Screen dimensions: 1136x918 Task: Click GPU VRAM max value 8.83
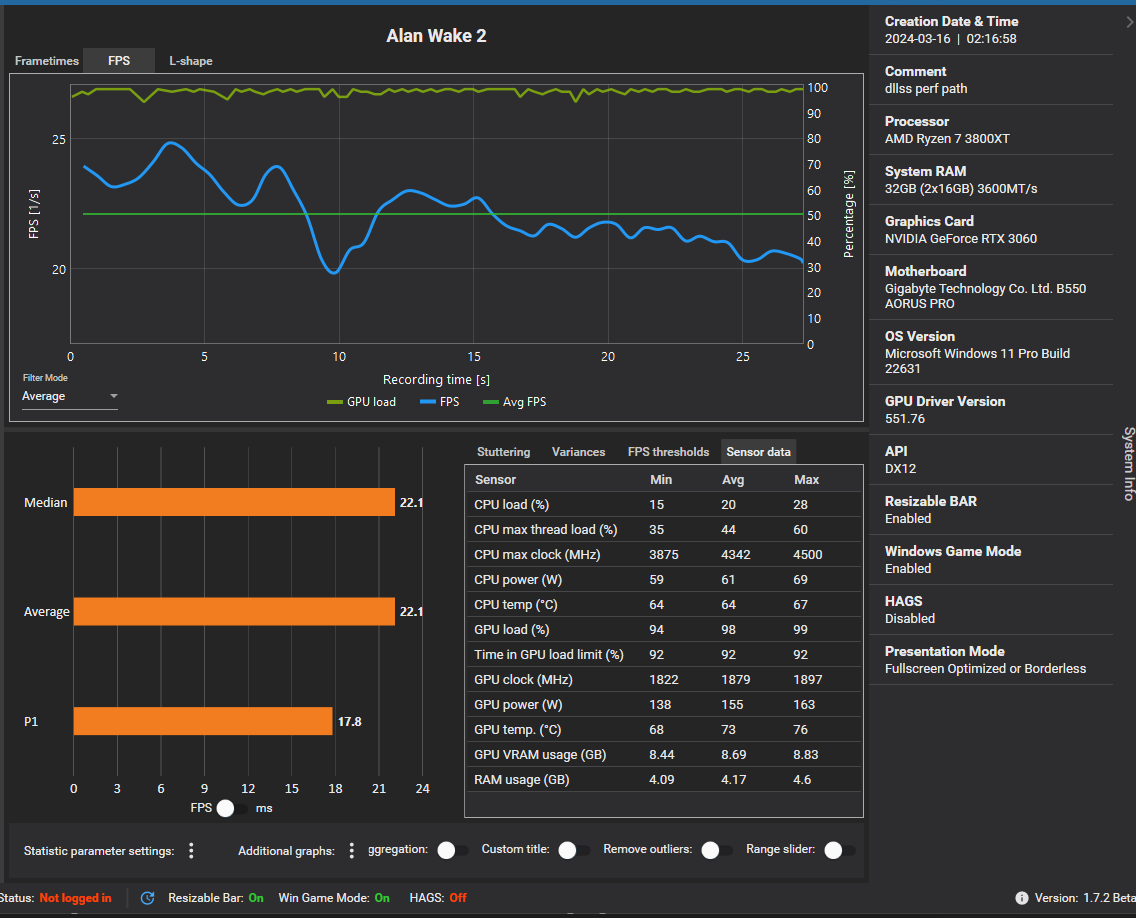coord(806,754)
